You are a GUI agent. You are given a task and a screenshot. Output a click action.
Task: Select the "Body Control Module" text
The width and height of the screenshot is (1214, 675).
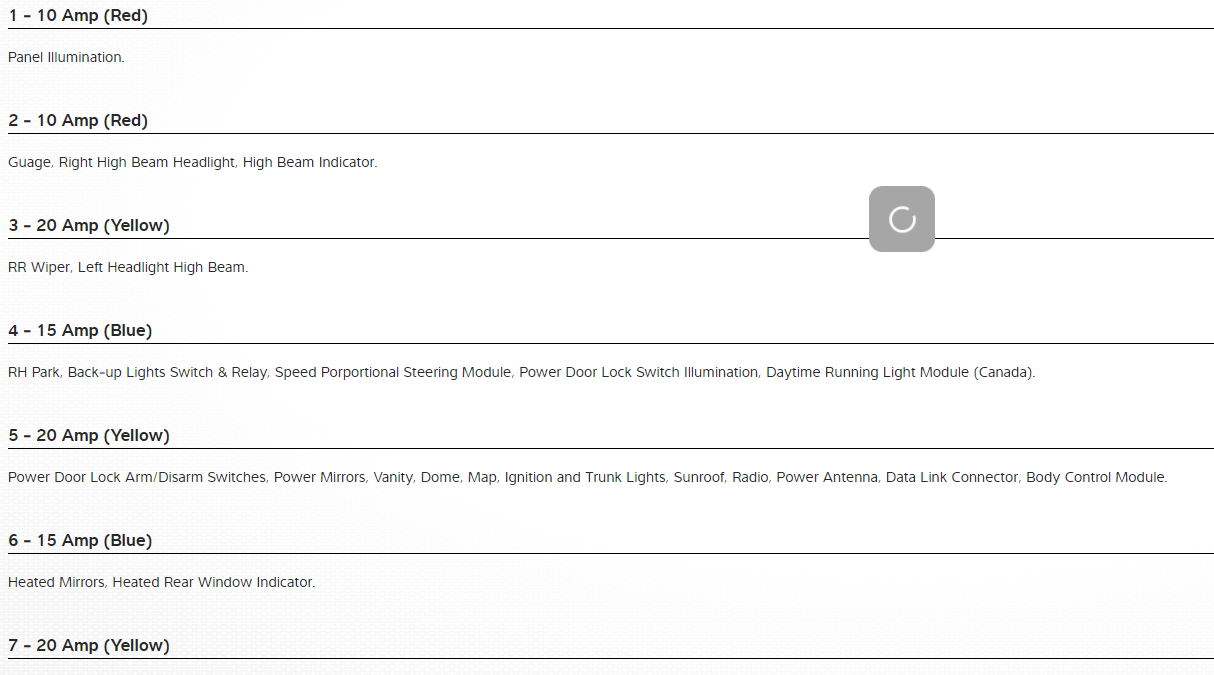click(1095, 478)
